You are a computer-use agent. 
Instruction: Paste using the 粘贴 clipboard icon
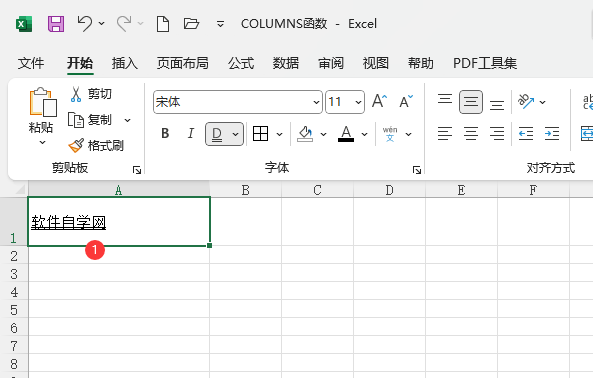[42, 102]
